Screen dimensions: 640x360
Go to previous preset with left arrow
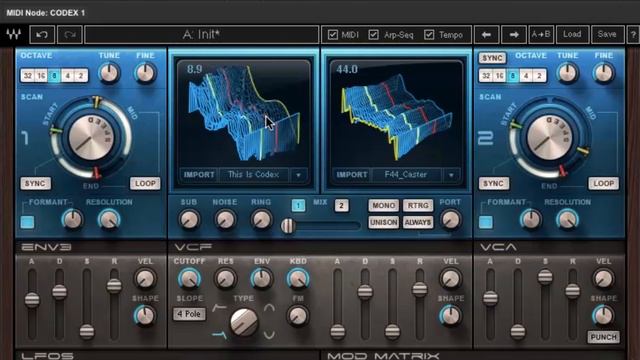point(486,35)
